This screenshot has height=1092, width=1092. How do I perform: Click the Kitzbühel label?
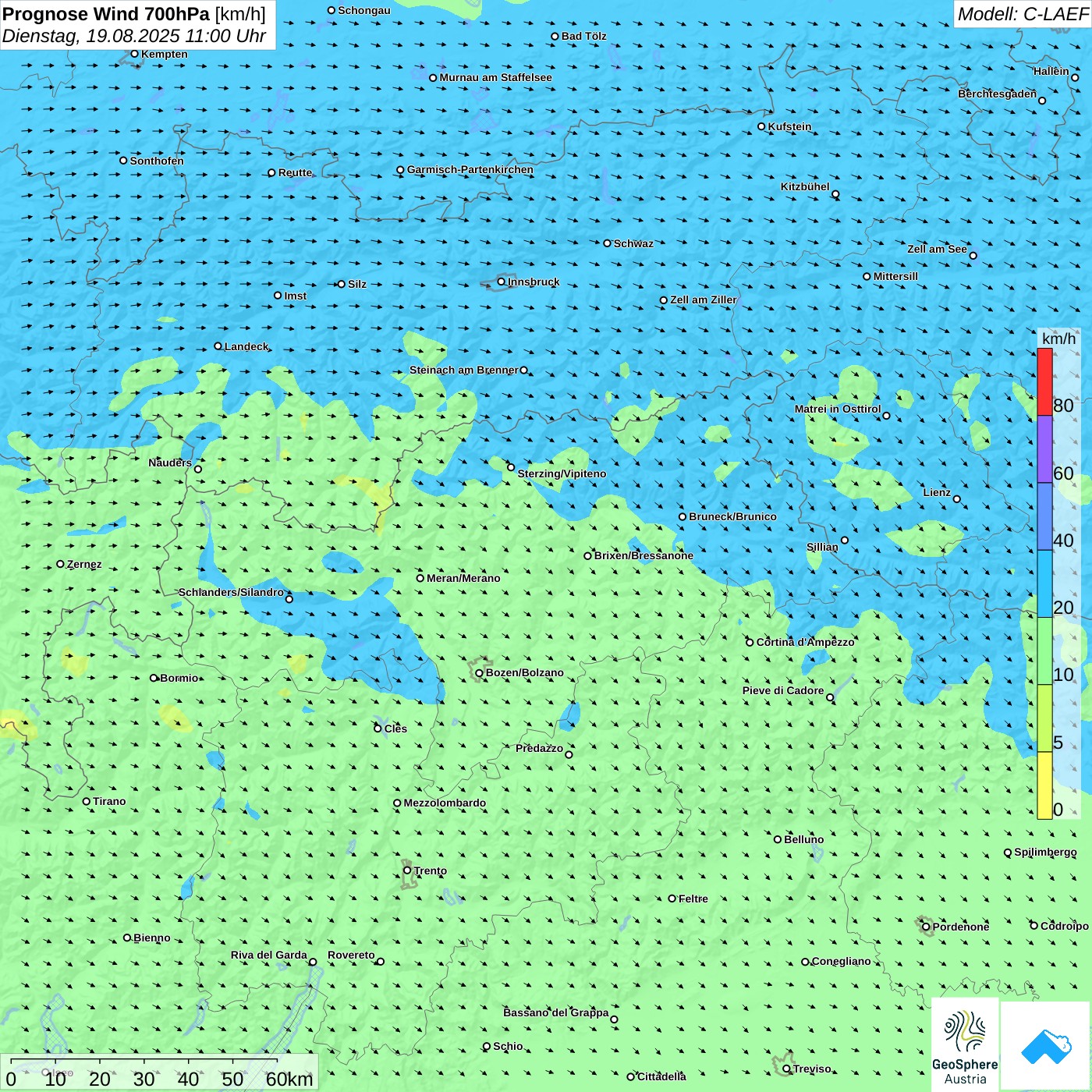coord(805,186)
